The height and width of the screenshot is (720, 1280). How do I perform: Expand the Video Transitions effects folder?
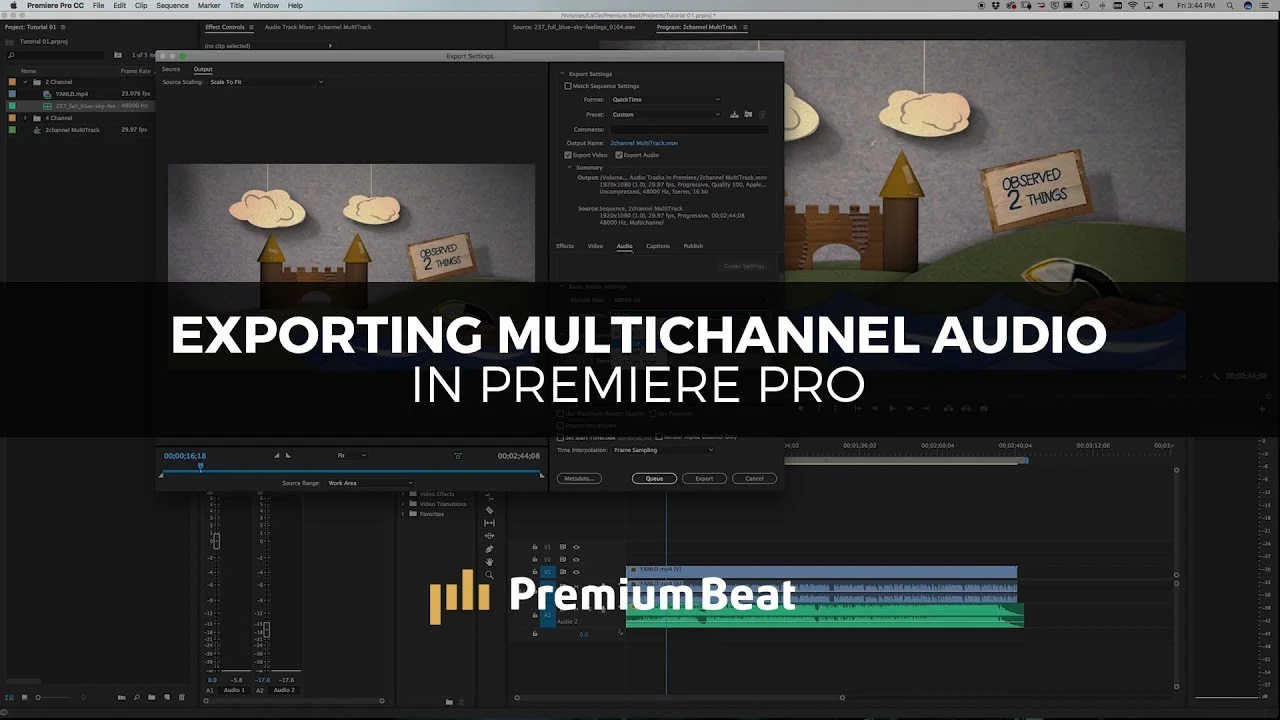pyautogui.click(x=404, y=504)
